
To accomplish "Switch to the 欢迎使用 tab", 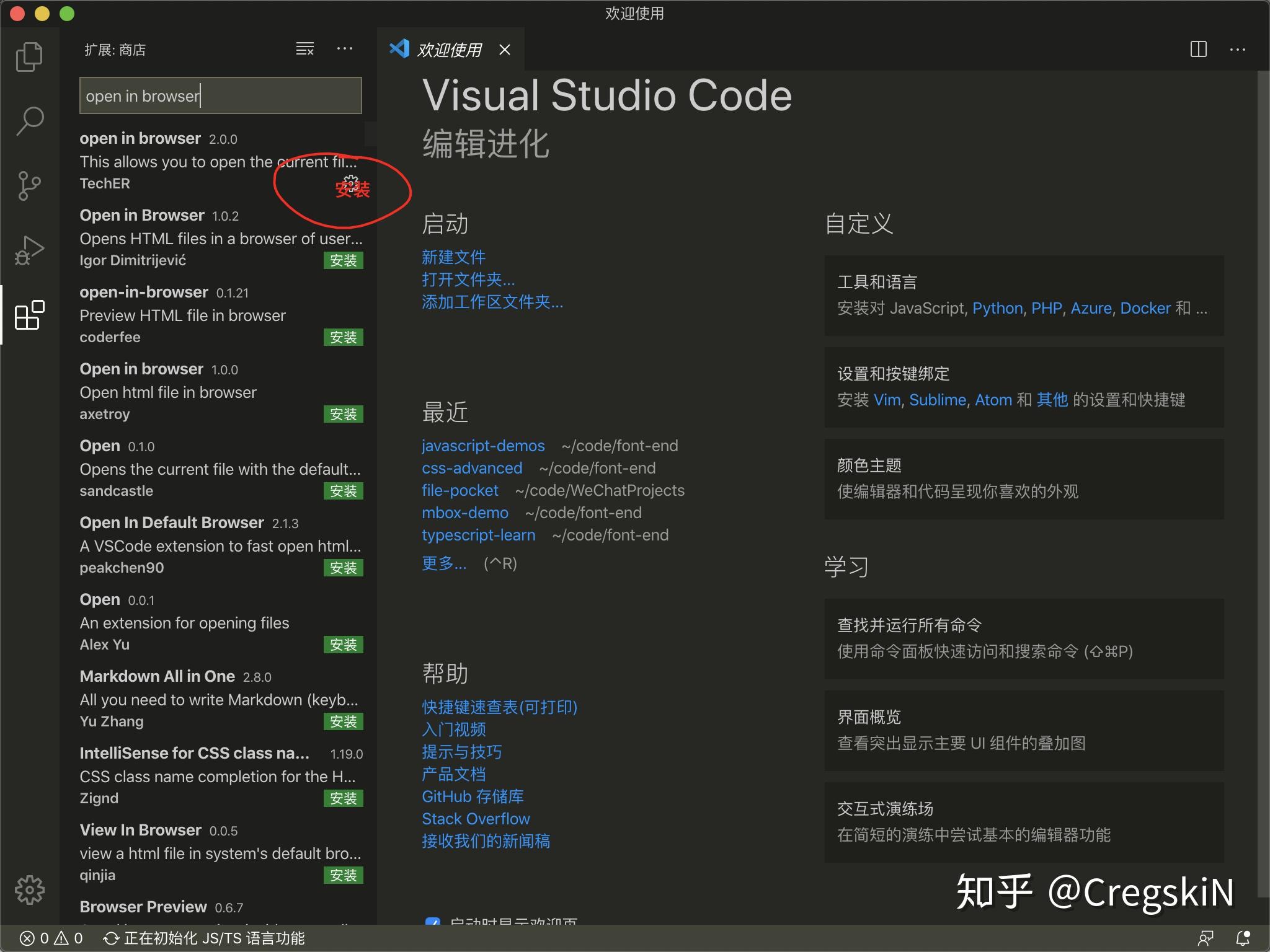I will click(451, 50).
